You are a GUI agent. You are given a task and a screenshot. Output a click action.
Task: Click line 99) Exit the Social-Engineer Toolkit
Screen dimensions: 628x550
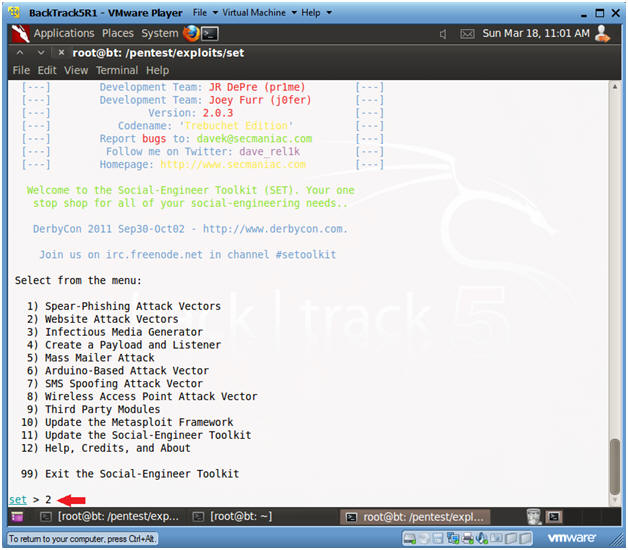click(x=130, y=473)
